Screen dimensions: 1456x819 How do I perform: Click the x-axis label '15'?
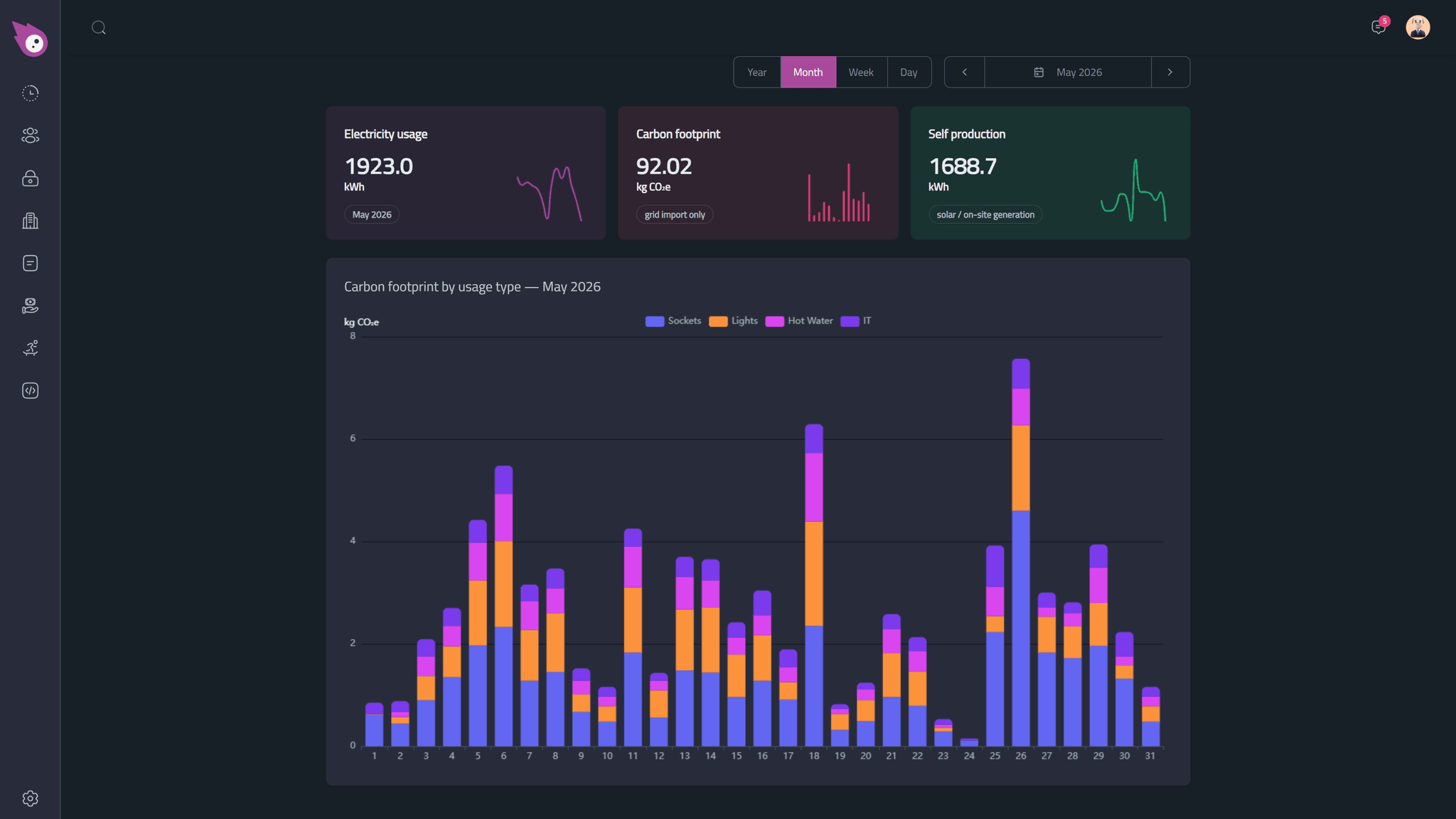[737, 756]
